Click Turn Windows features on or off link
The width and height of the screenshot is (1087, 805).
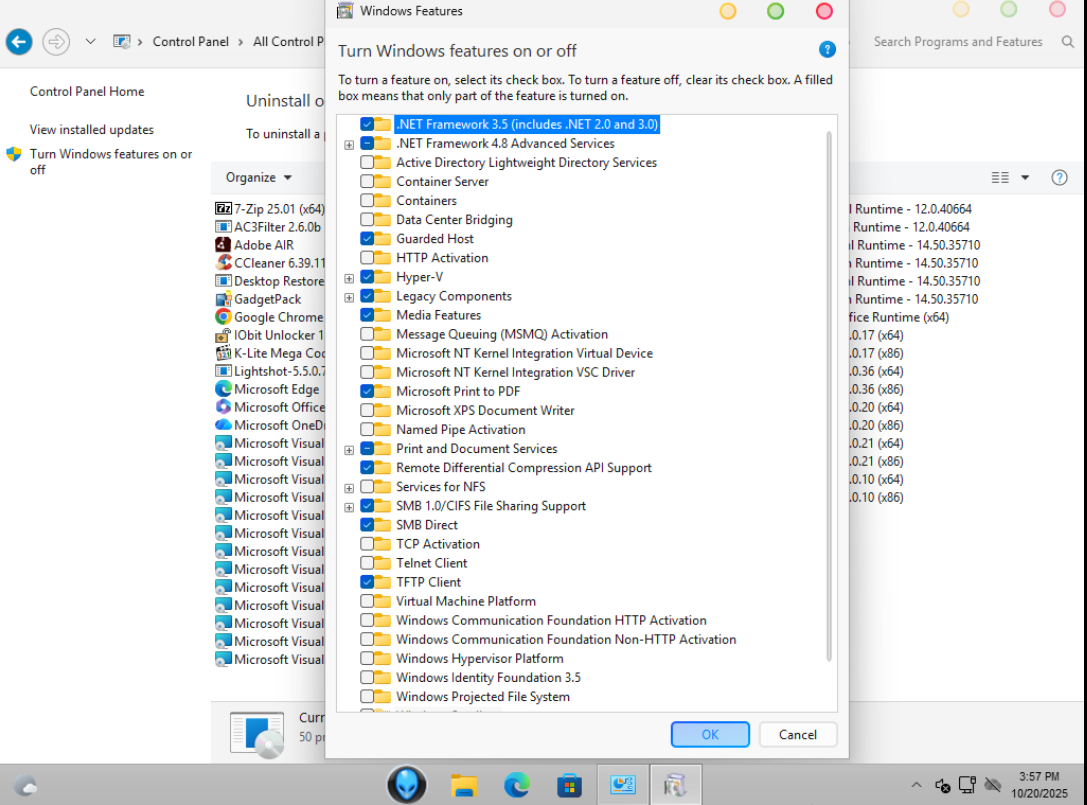[111, 162]
